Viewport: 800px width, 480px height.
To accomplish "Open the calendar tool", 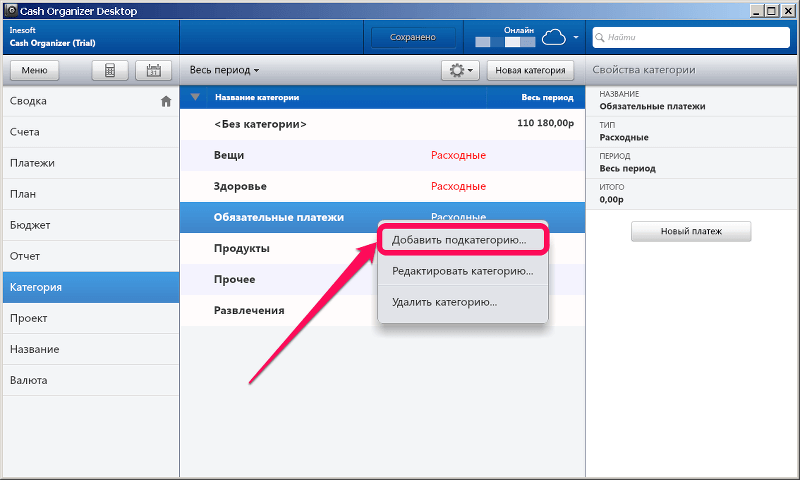I will (x=154, y=70).
